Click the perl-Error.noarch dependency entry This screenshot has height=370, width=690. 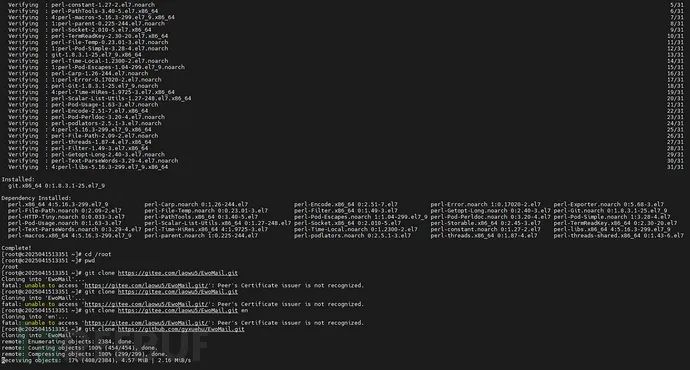coord(485,205)
